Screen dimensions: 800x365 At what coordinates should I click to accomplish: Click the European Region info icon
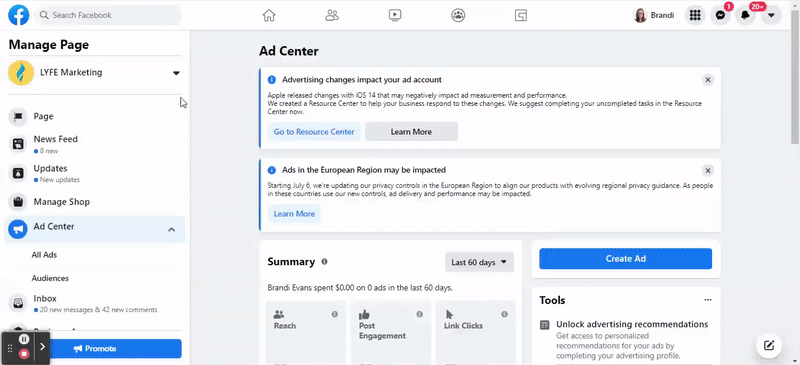point(272,170)
